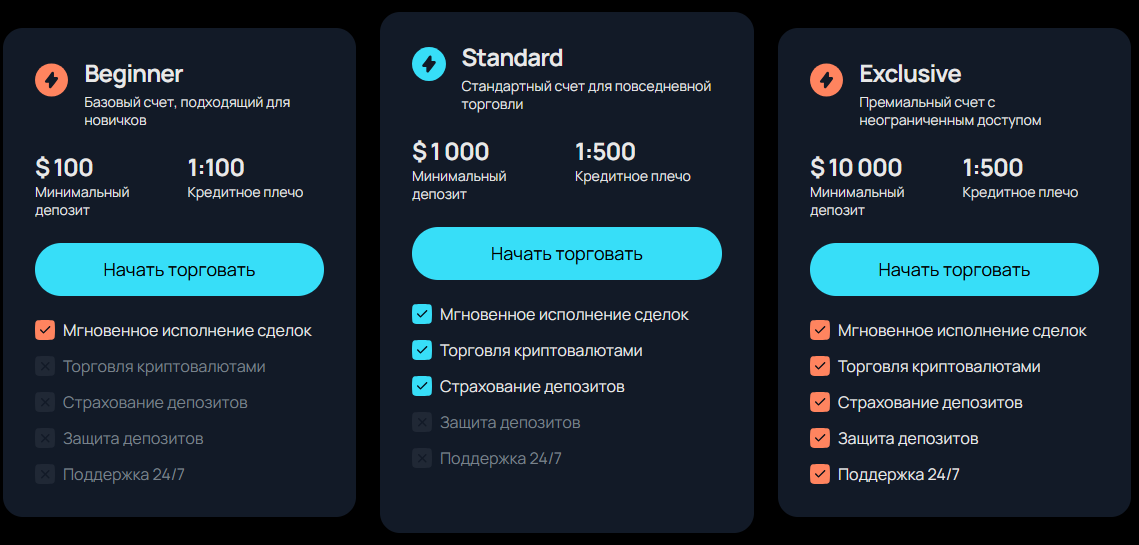This screenshot has width=1139, height=545.
Task: Click the blue lightning icon beside Standard
Action: click(x=429, y=64)
